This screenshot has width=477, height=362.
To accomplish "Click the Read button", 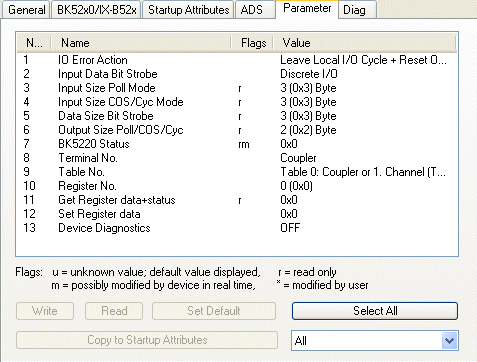I will click(114, 311).
